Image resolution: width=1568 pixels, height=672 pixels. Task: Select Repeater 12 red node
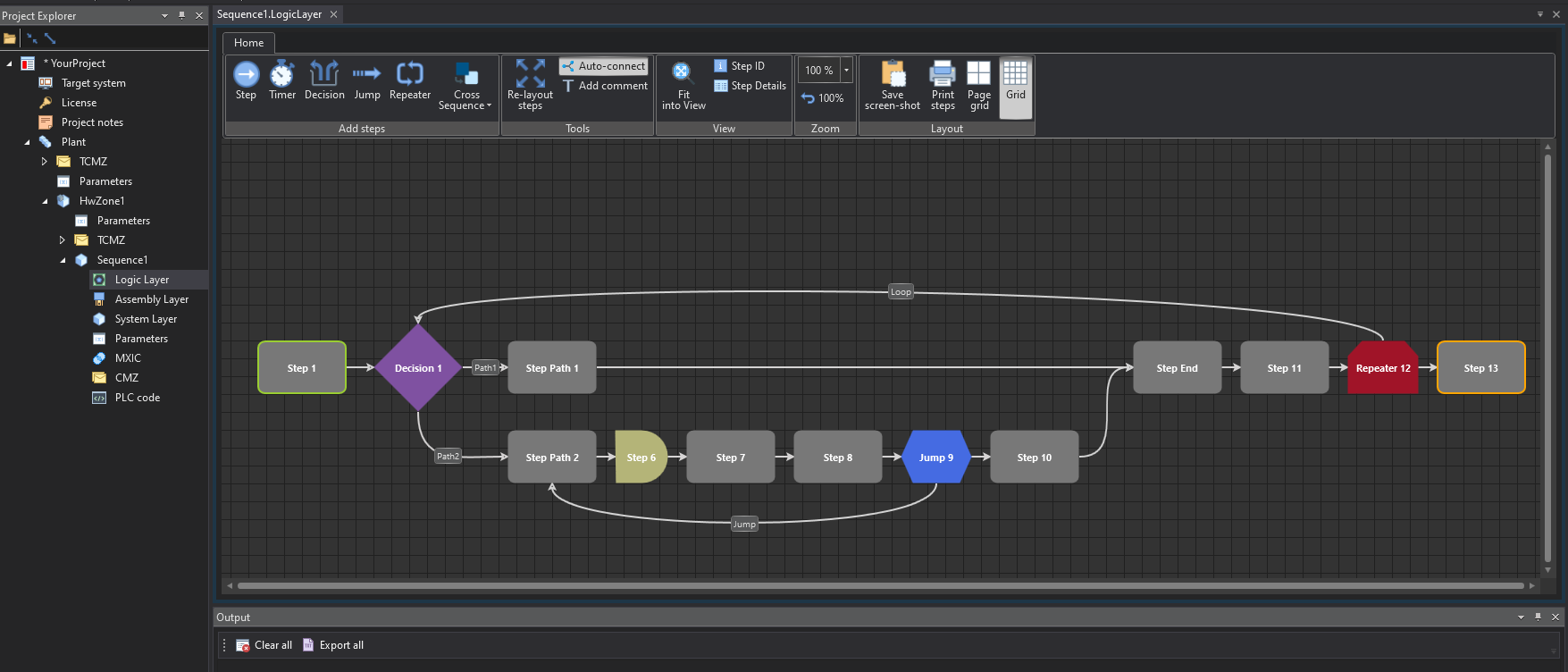[x=1383, y=367]
